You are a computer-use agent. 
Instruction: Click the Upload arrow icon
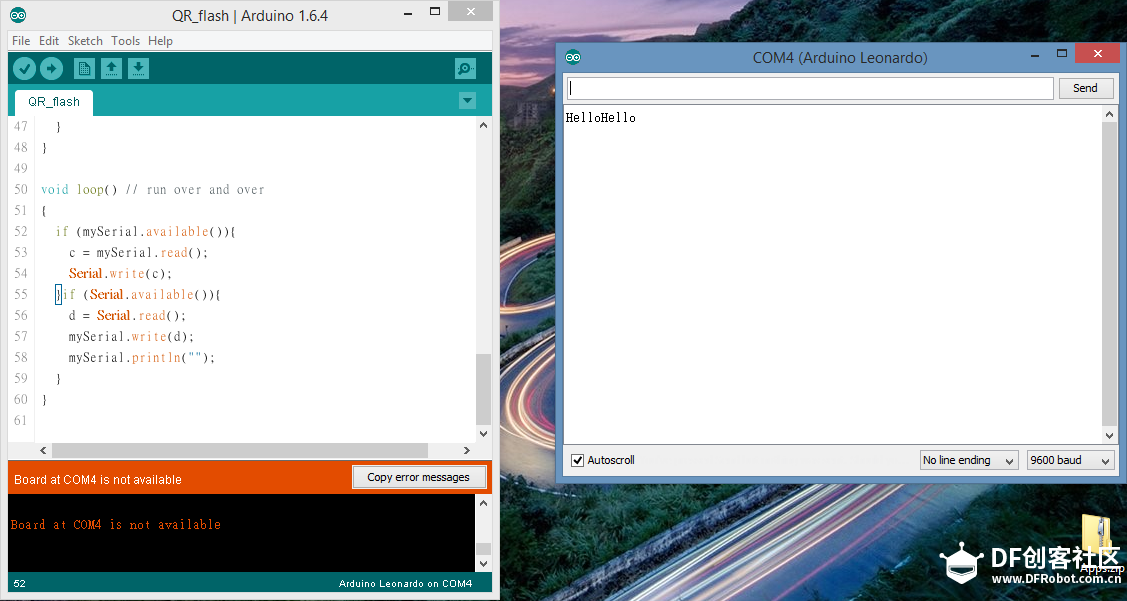tap(51, 68)
